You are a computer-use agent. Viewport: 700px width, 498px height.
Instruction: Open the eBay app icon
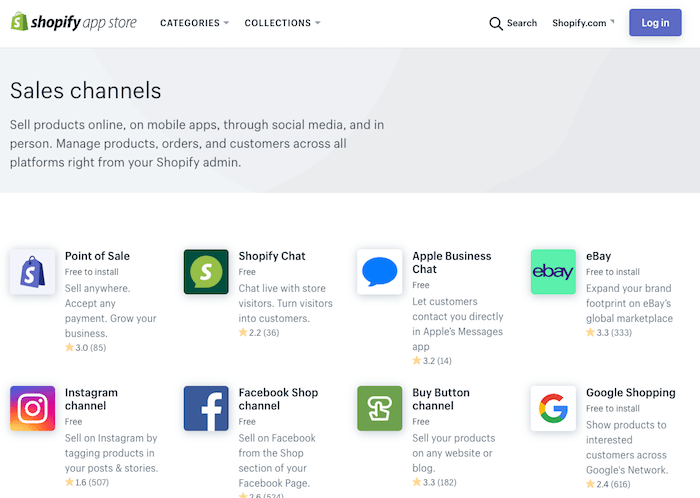tap(553, 272)
